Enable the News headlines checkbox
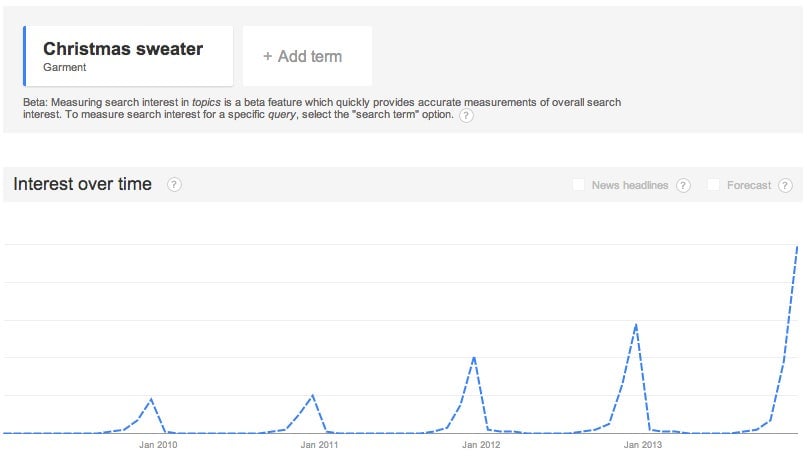 [x=578, y=185]
